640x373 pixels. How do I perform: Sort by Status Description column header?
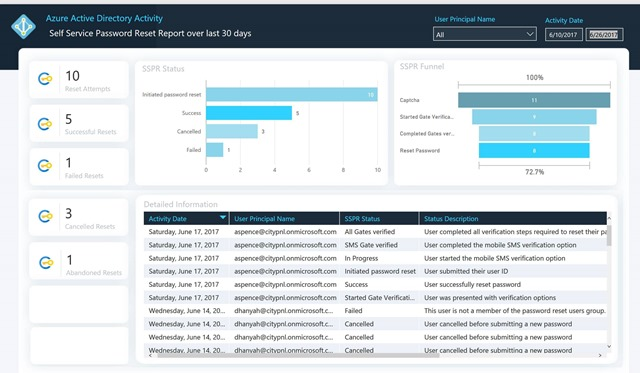tap(513, 219)
